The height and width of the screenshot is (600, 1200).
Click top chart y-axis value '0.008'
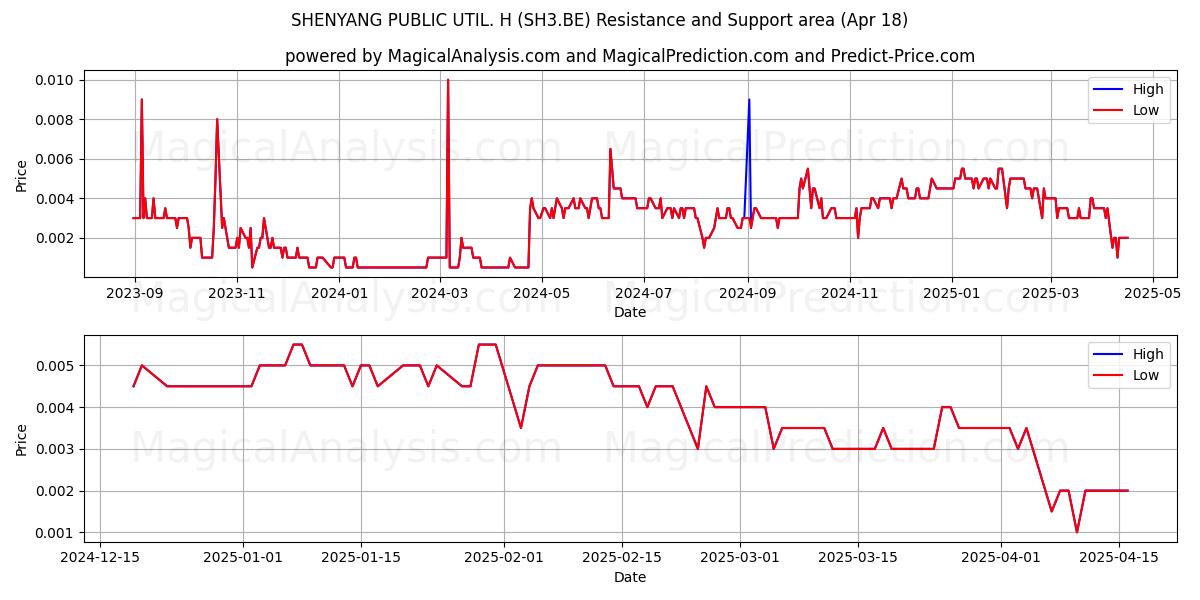[x=57, y=120]
